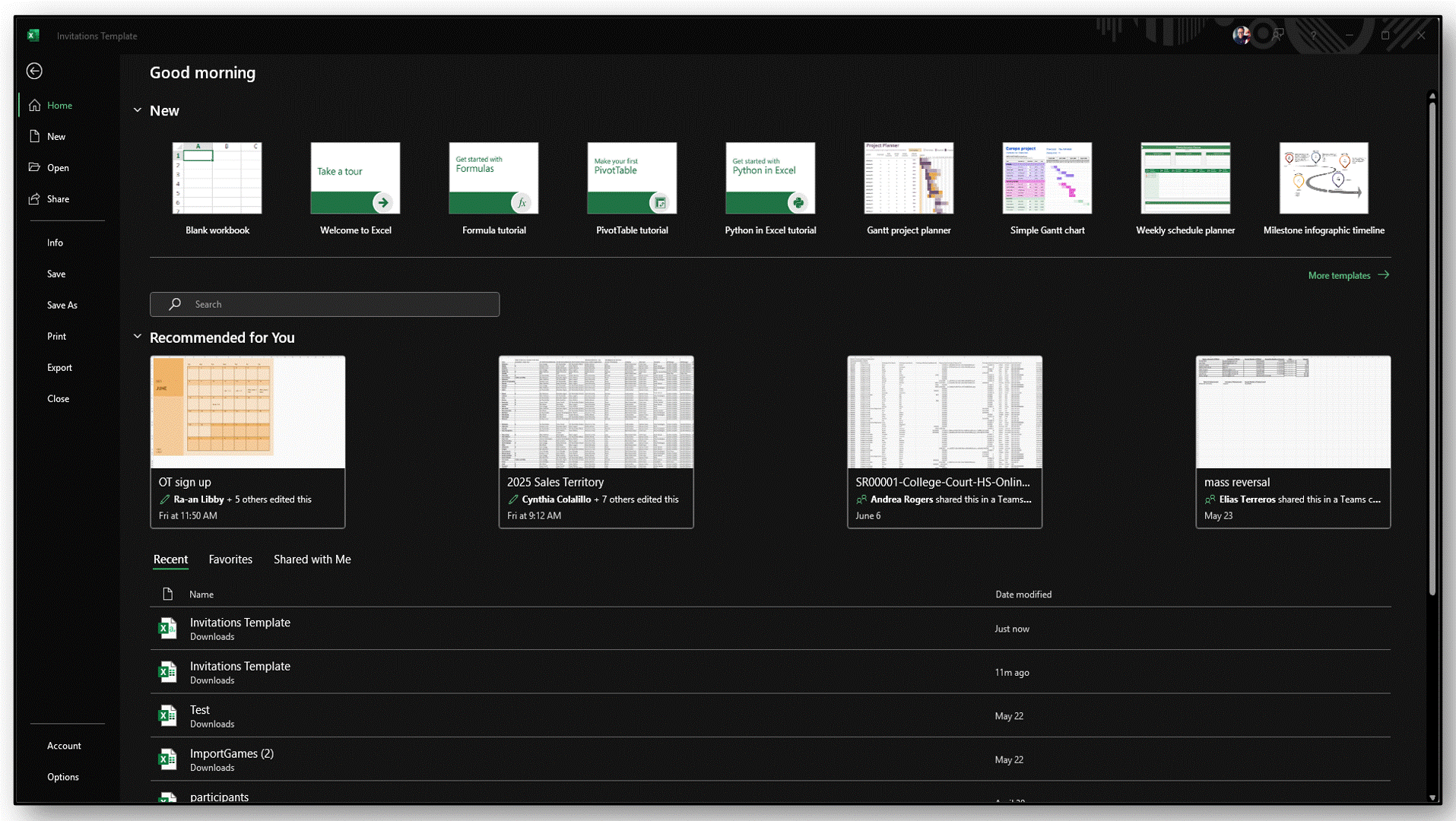Click the Share icon in sidebar
This screenshot has width=1456, height=821.
35,198
